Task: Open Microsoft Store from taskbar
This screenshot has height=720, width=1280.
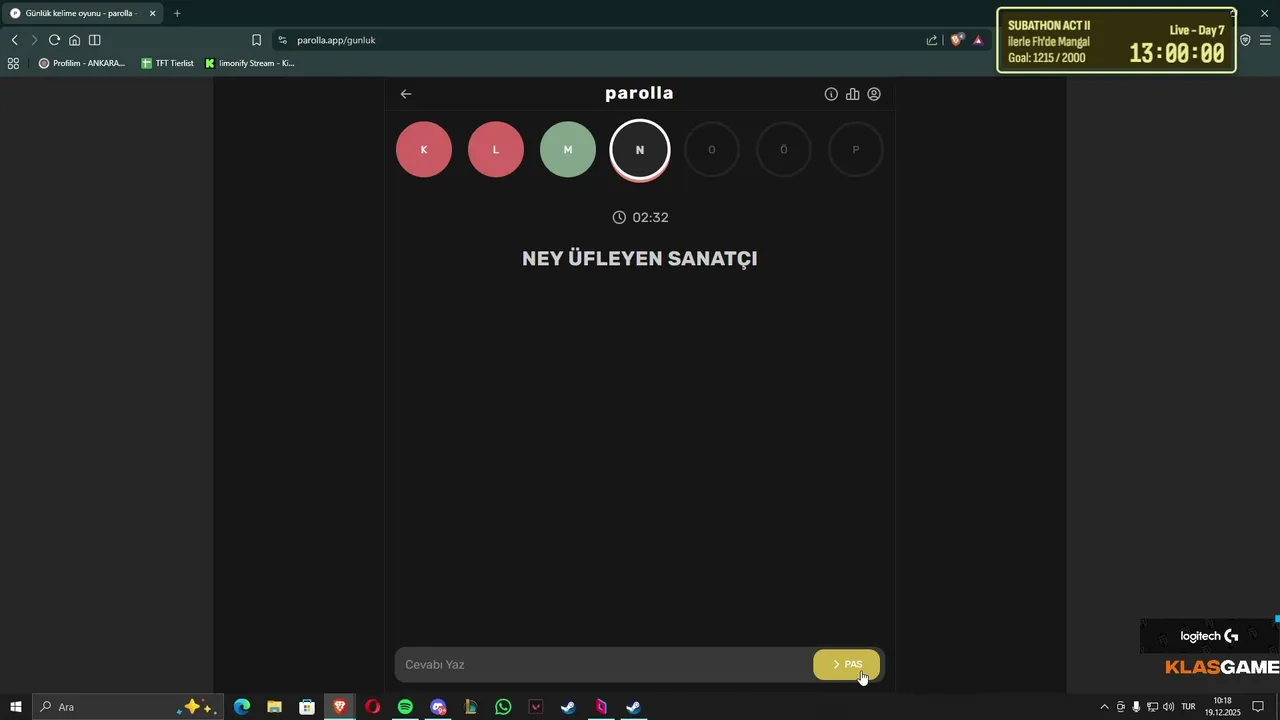Action: coord(307,707)
